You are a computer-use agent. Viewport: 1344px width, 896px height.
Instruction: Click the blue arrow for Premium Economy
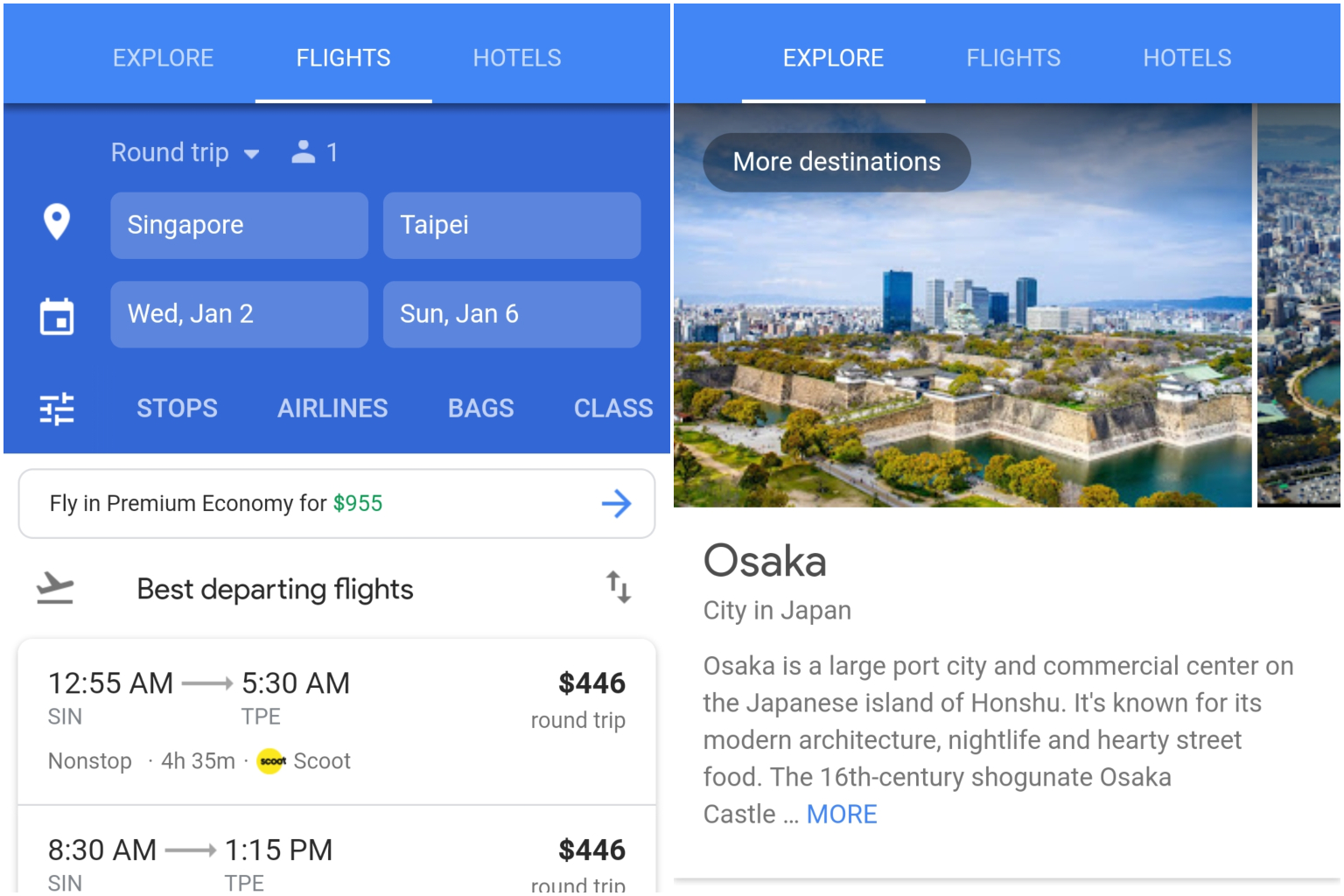616,503
